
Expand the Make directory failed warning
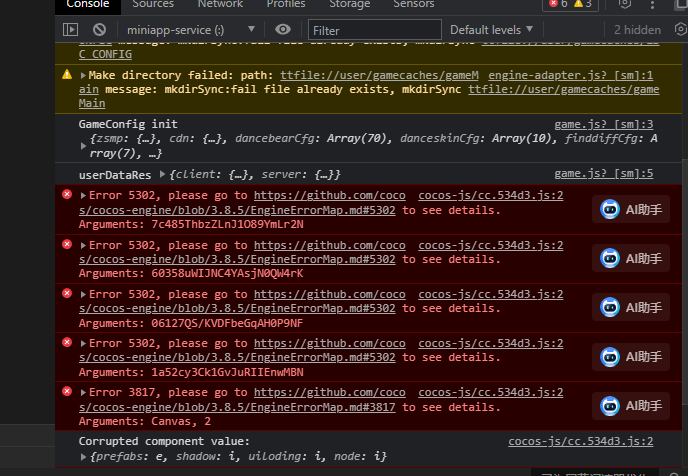point(83,75)
